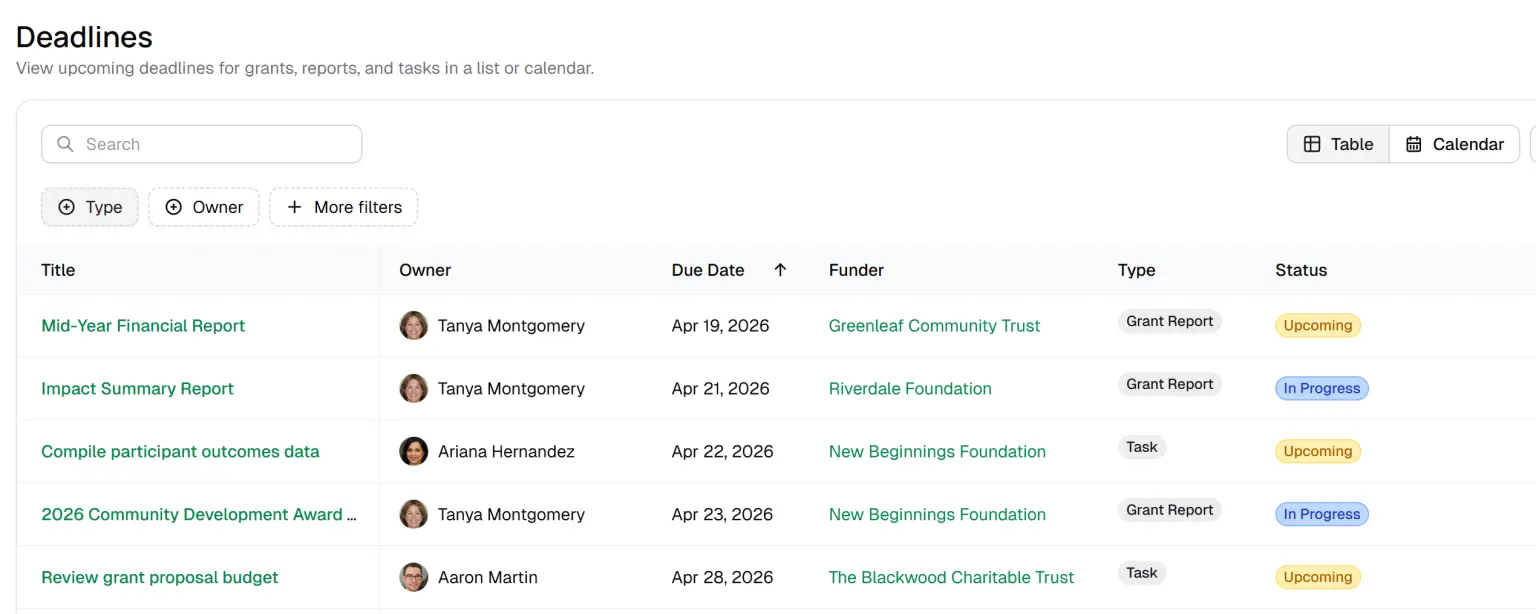1536x614 pixels.
Task: Click Tanya Montgomery's avatar in first row
Action: coord(414,326)
